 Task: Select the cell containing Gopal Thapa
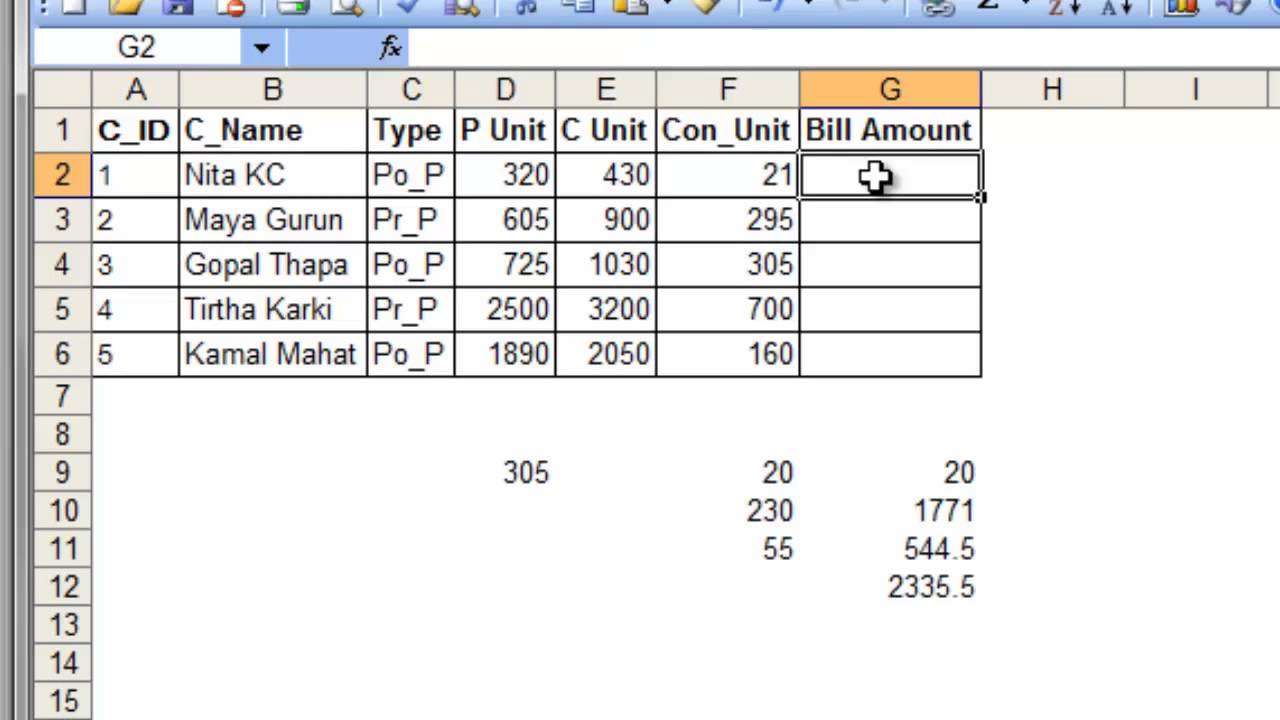pos(273,265)
